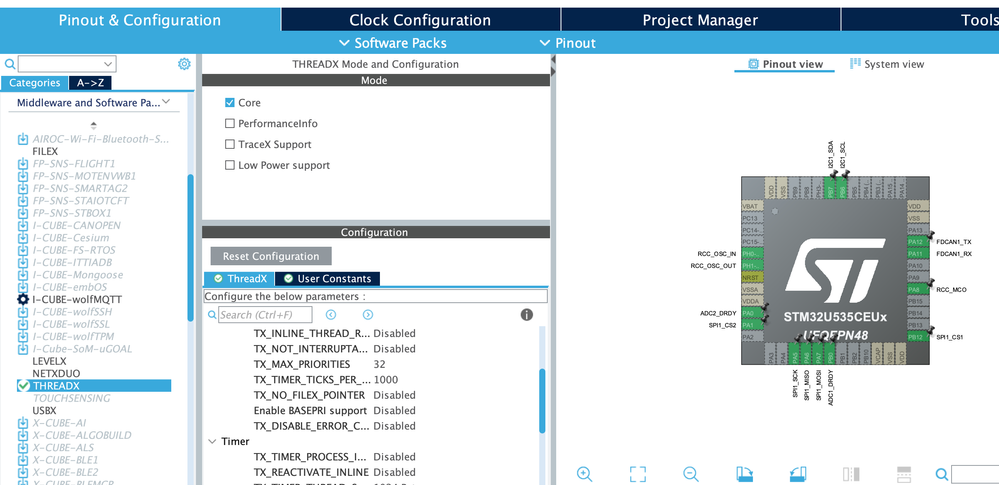Click the parameter list vertical scrollbar
The width and height of the screenshot is (999, 485).
coord(542,402)
